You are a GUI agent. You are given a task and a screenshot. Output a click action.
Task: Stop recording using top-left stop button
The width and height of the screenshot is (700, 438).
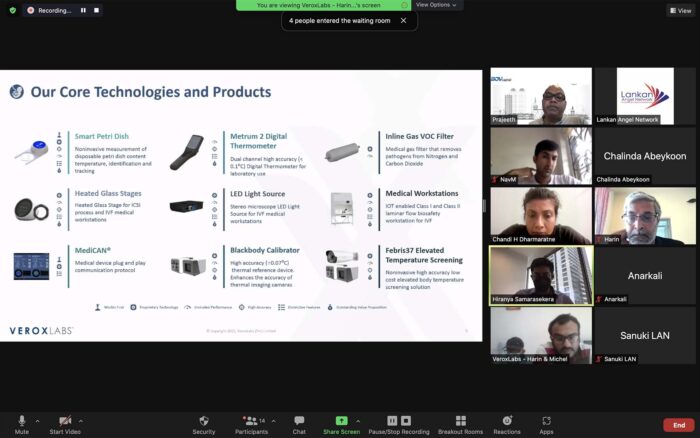[96, 10]
